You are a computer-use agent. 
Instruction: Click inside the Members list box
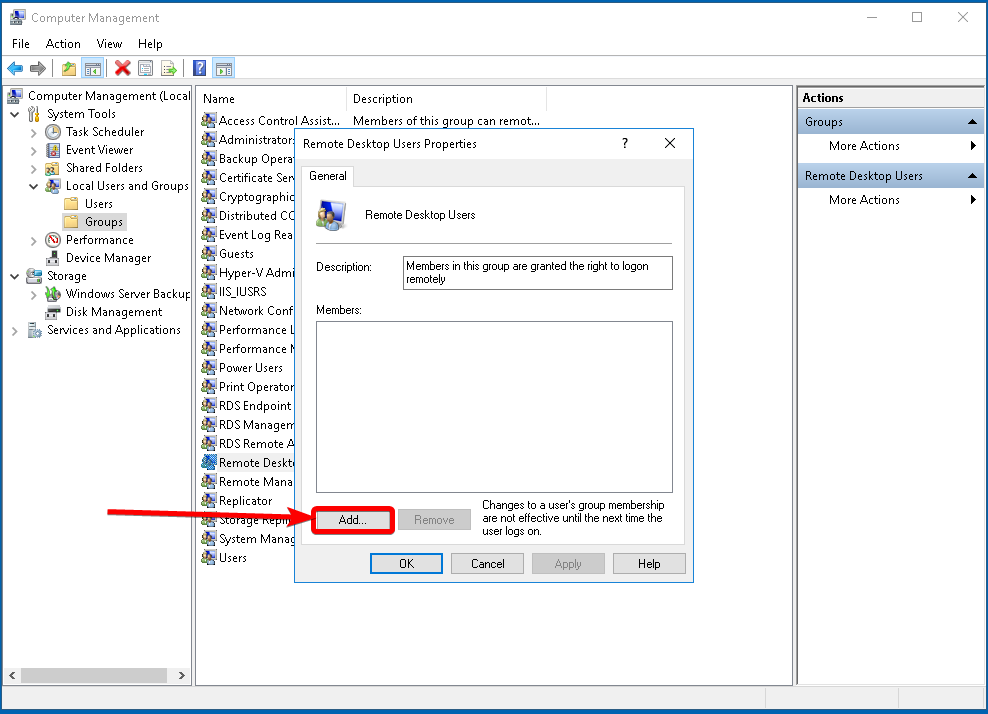tap(494, 406)
